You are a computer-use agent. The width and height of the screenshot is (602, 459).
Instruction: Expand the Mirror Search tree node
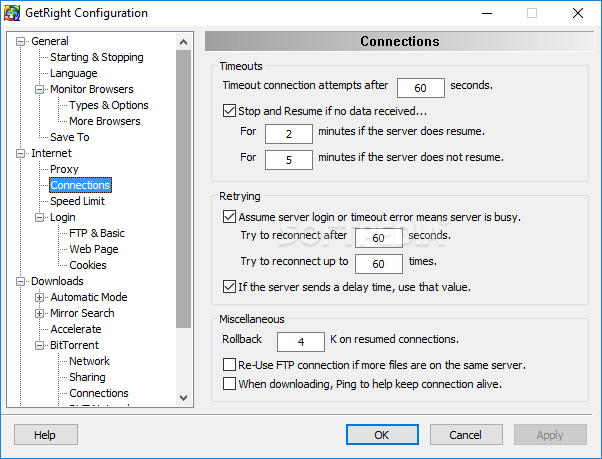pyautogui.click(x=39, y=314)
